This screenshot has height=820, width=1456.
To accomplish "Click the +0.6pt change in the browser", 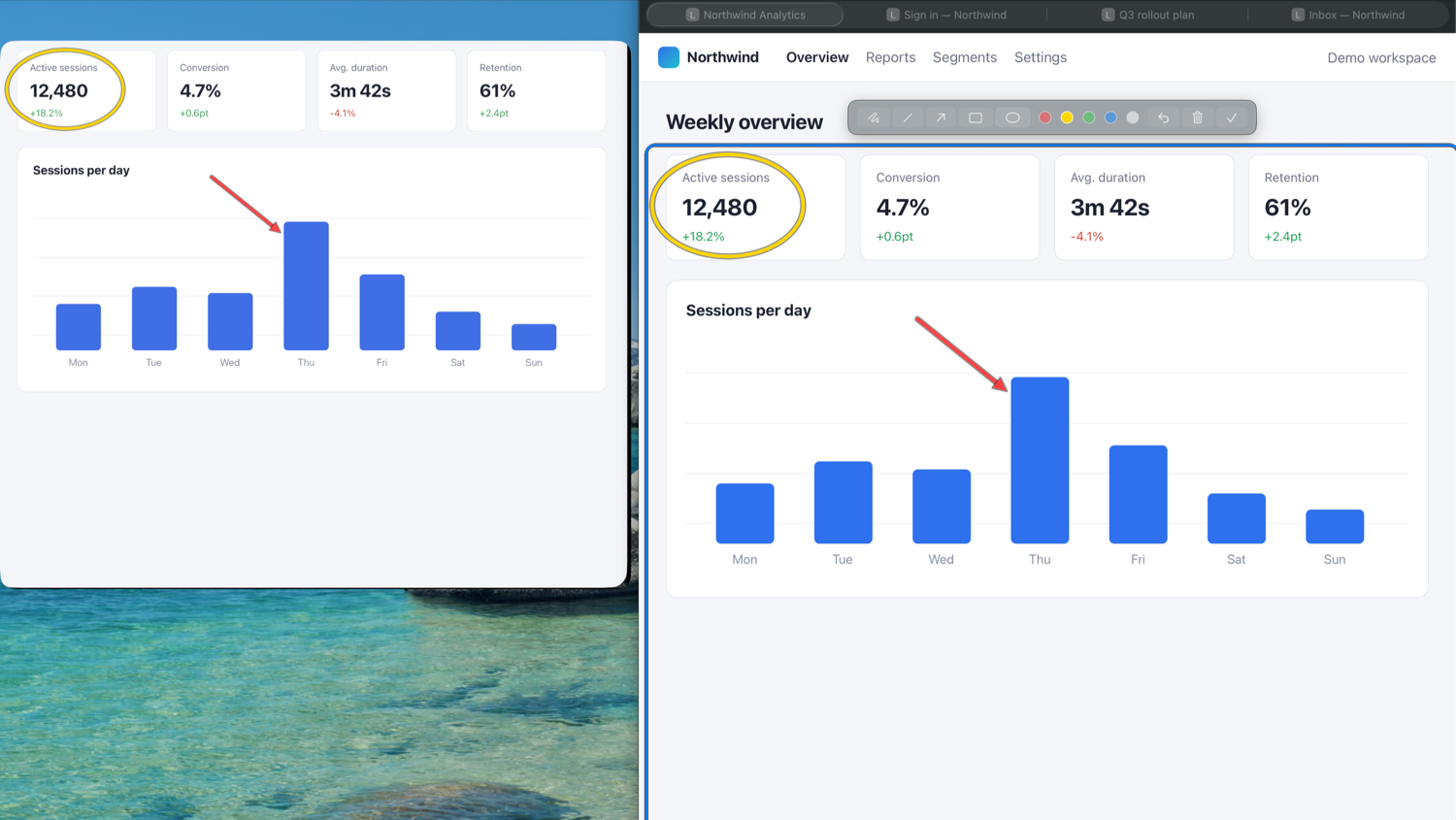I will click(895, 237).
